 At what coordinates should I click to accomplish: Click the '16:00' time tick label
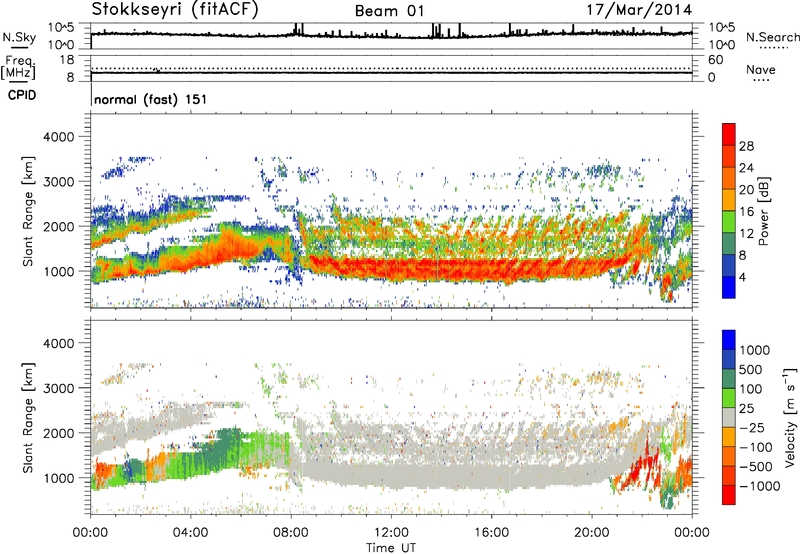tap(491, 533)
